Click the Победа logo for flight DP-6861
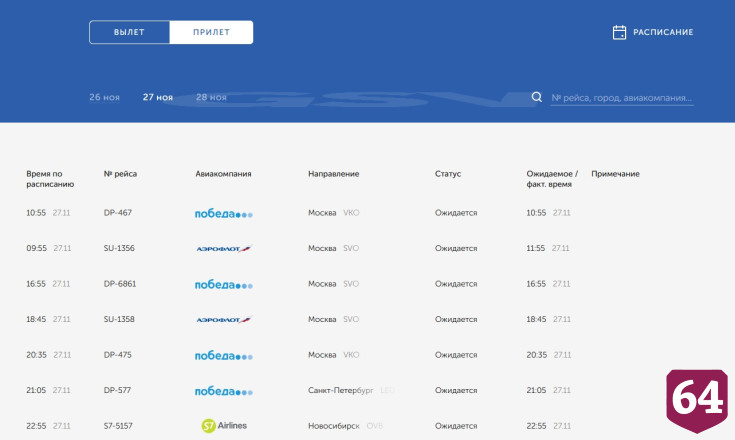Image resolution: width=735 pixels, height=440 pixels. tap(224, 285)
